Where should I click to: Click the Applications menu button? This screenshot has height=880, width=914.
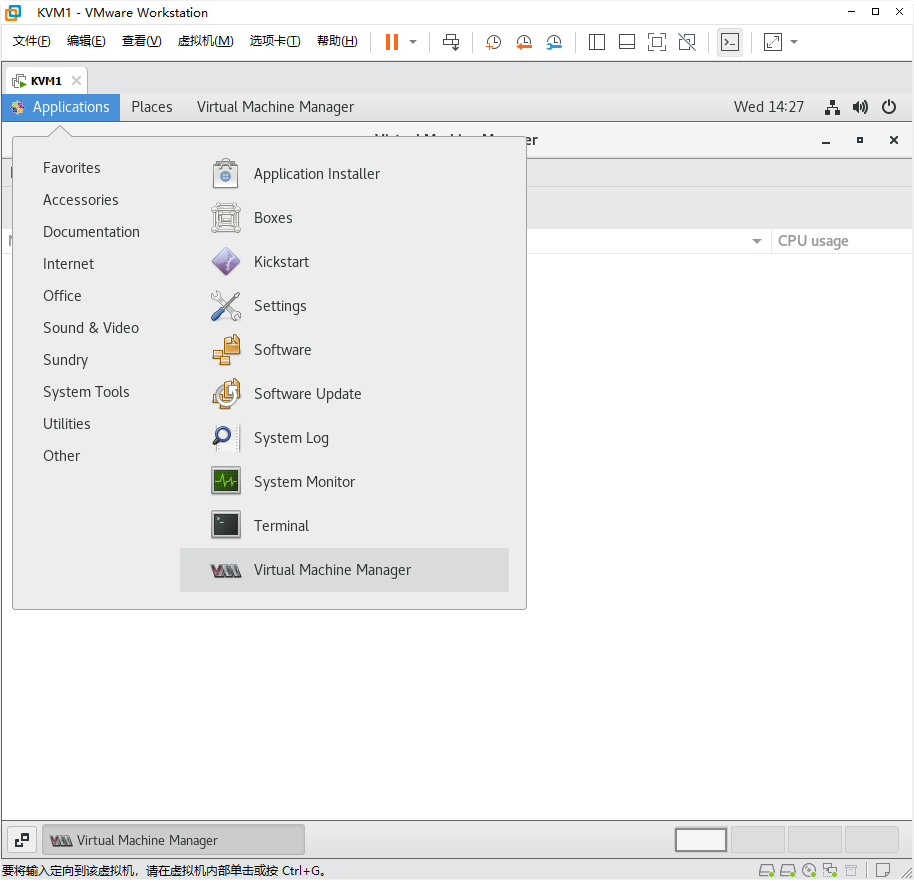coord(61,107)
